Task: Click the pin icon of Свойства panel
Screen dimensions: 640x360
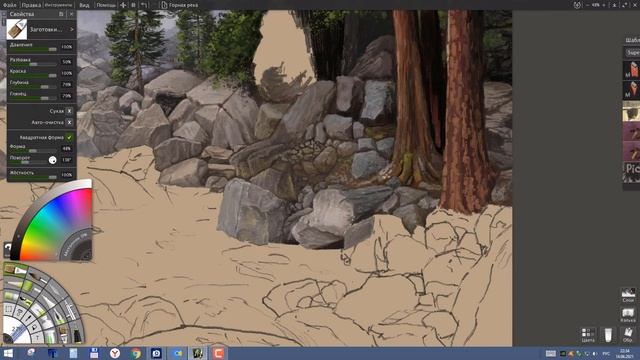Action: coord(61,14)
